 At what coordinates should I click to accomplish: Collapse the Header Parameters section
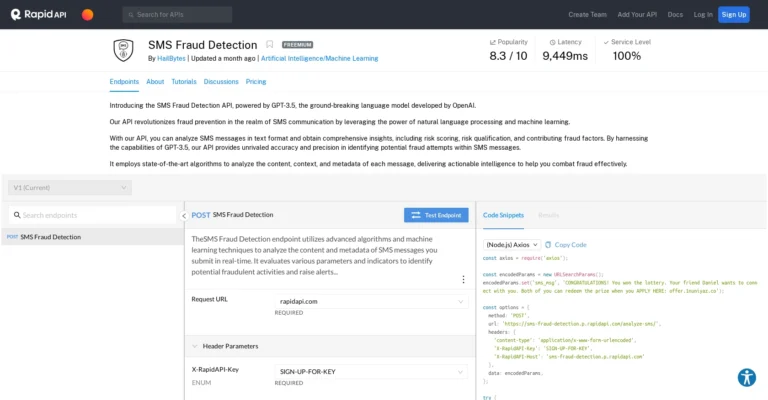pos(195,346)
